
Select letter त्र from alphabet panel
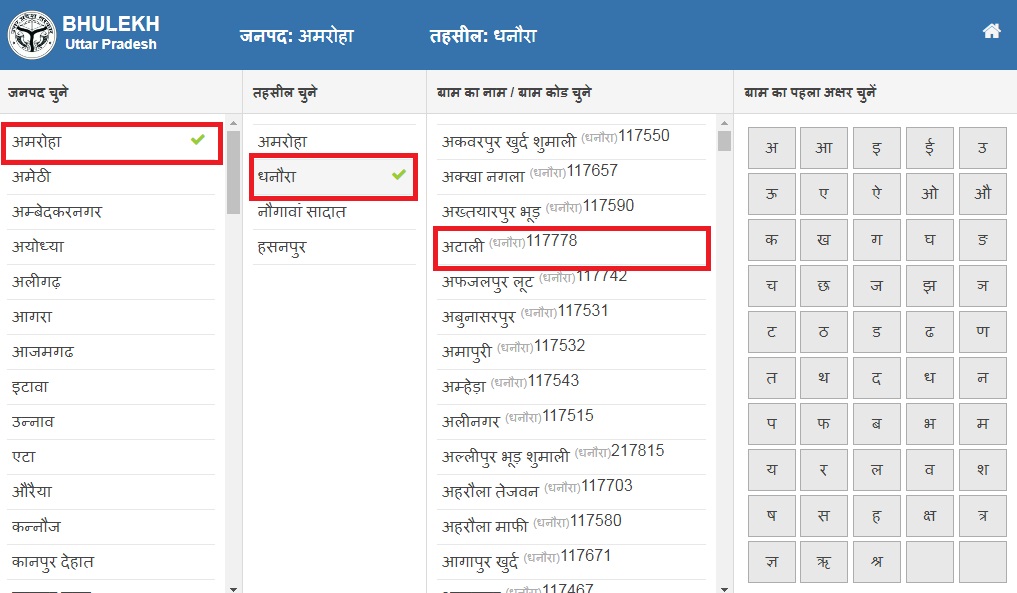pyautogui.click(x=983, y=515)
